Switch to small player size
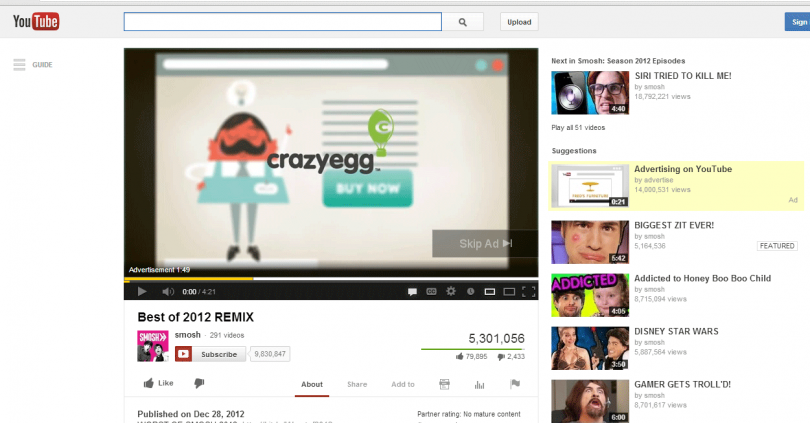The width and height of the screenshot is (810, 423). [490, 292]
